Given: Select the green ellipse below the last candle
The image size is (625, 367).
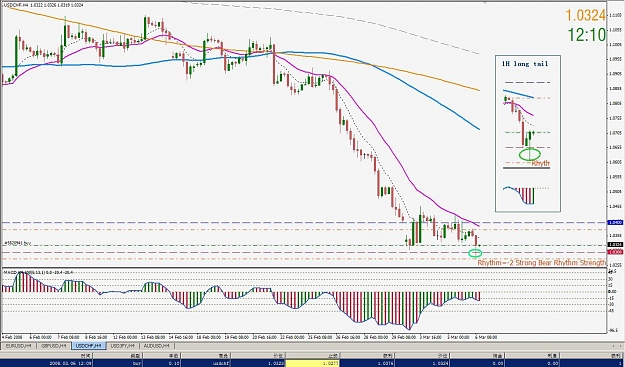Looking at the screenshot, I should pyautogui.click(x=475, y=253).
